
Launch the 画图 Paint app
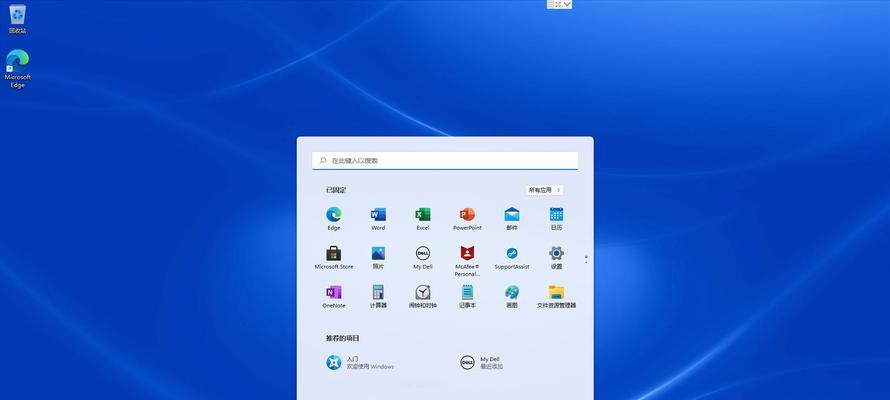coord(512,297)
